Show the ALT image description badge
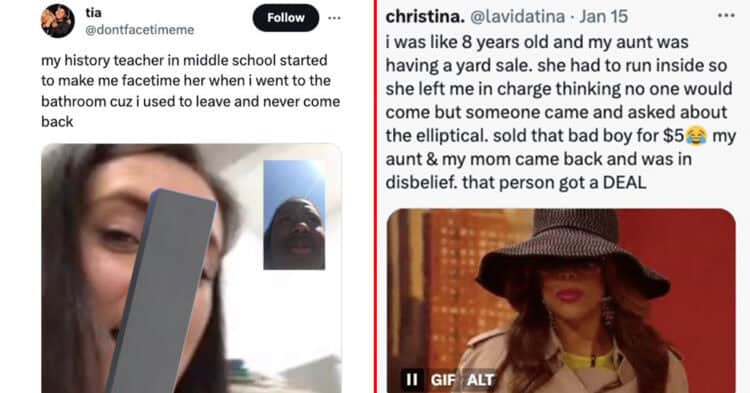Image resolution: width=750 pixels, height=393 pixels. (x=480, y=380)
